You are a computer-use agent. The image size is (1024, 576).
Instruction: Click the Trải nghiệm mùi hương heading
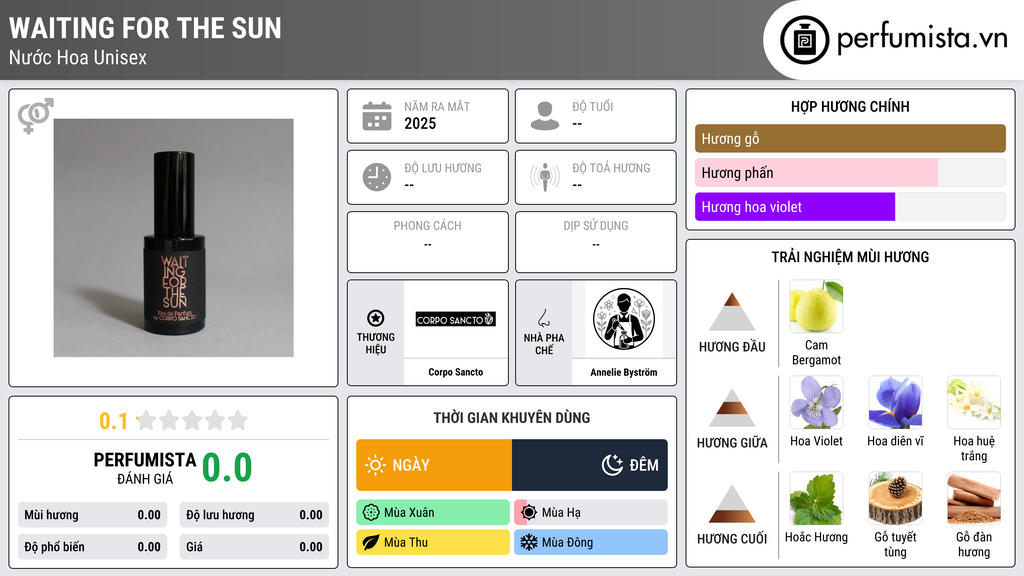[850, 257]
